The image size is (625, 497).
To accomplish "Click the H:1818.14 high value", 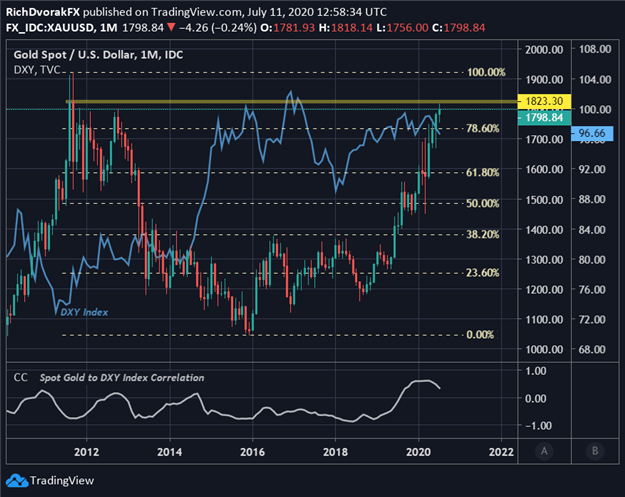I will tap(346, 28).
